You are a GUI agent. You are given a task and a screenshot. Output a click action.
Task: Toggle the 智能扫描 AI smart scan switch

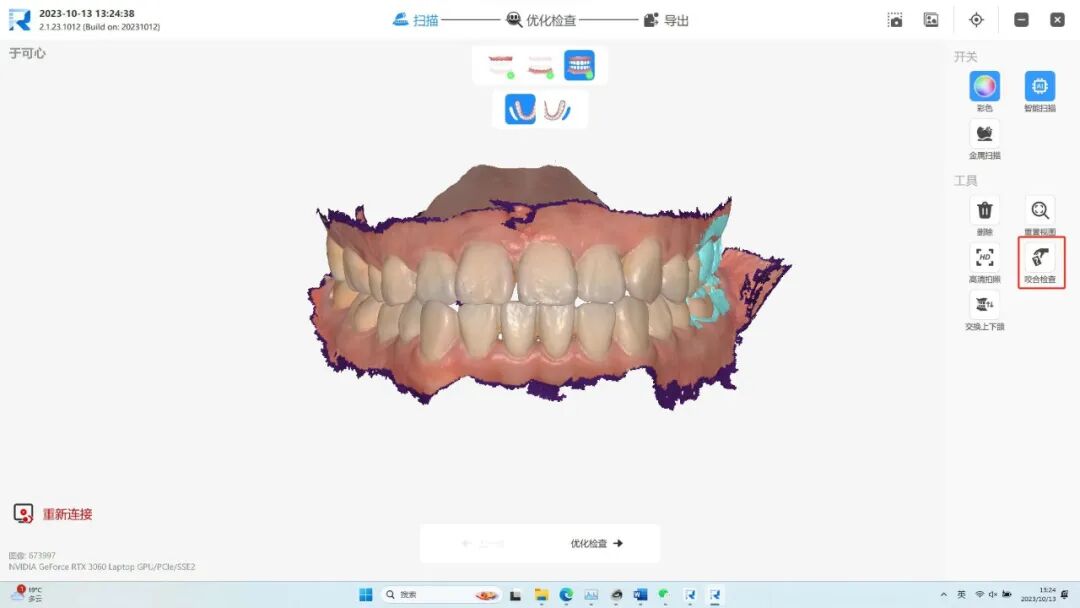coord(1040,87)
